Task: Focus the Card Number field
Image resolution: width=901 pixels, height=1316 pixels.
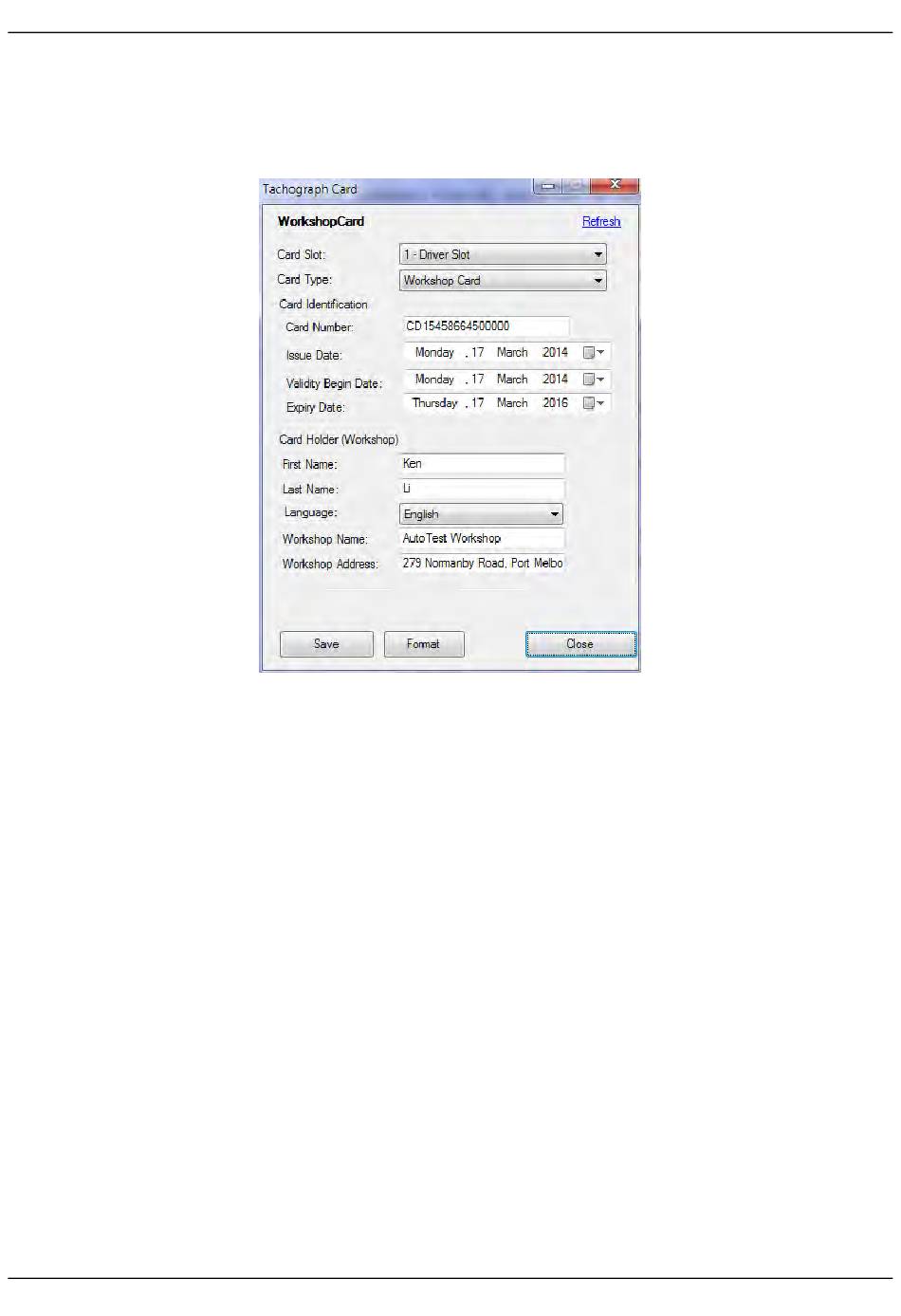Action: click(x=486, y=326)
